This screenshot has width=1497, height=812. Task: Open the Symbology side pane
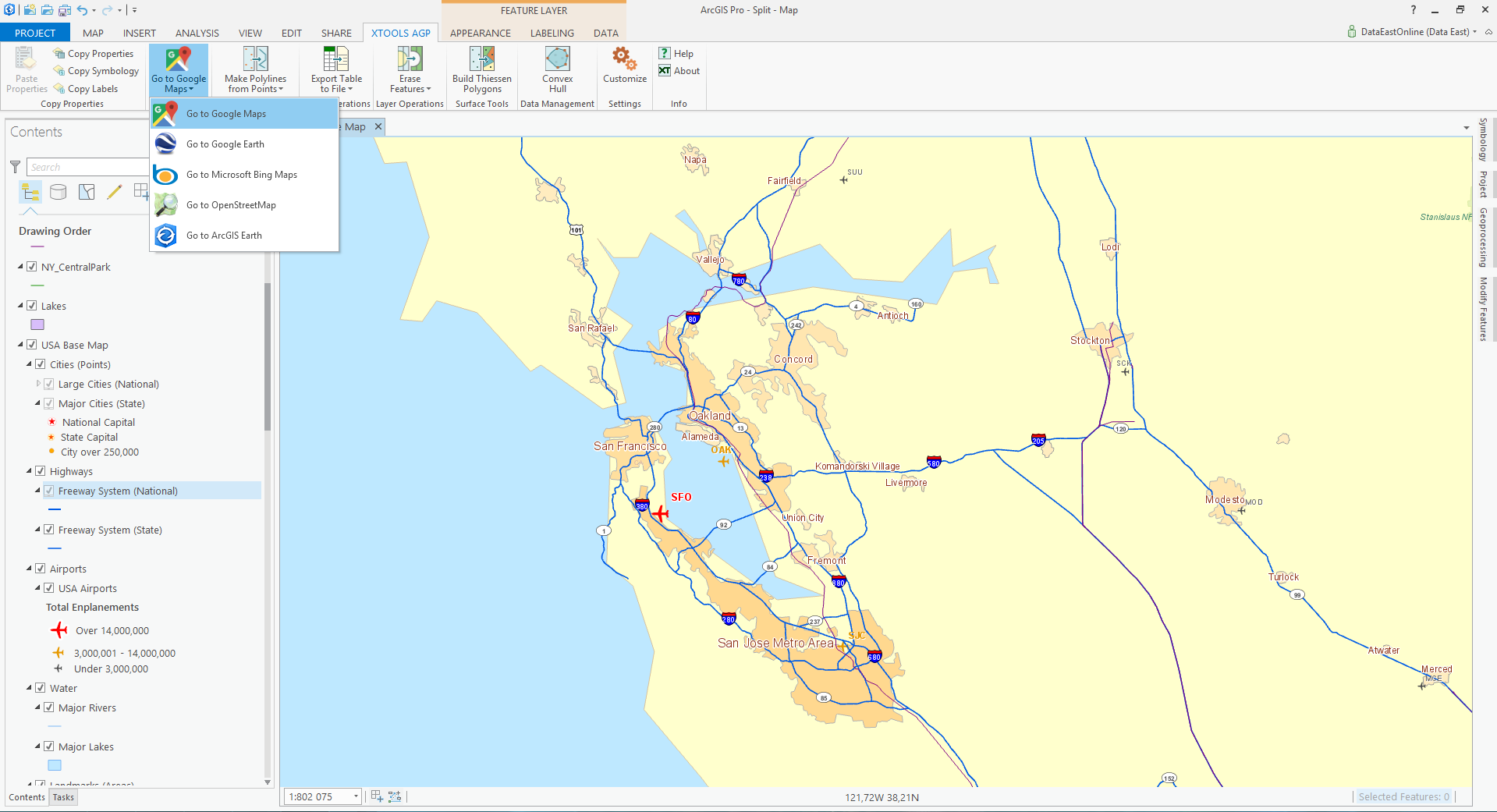pos(1483,140)
